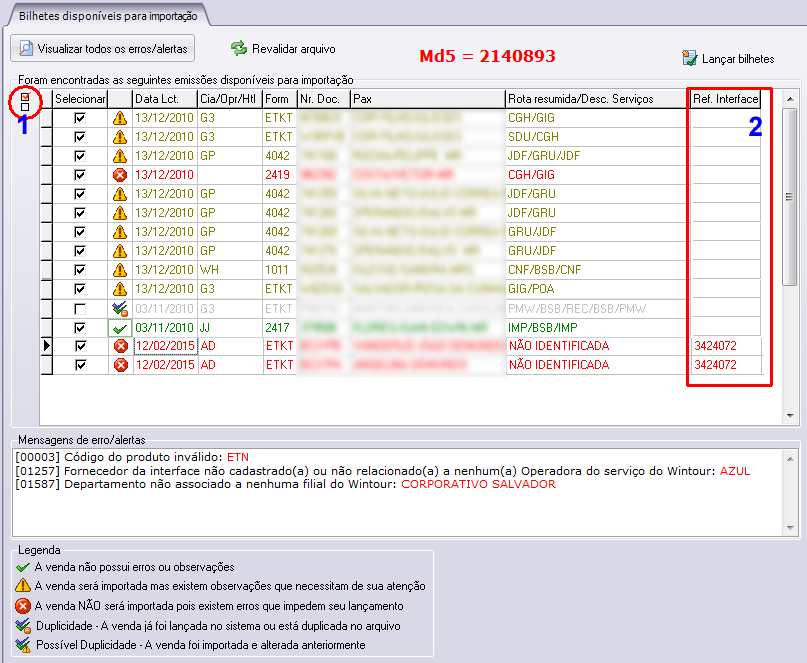Viewport: 807px width, 663px height.
Task: Click the green arrows Revalidar arquivo icon
Action: (x=239, y=48)
